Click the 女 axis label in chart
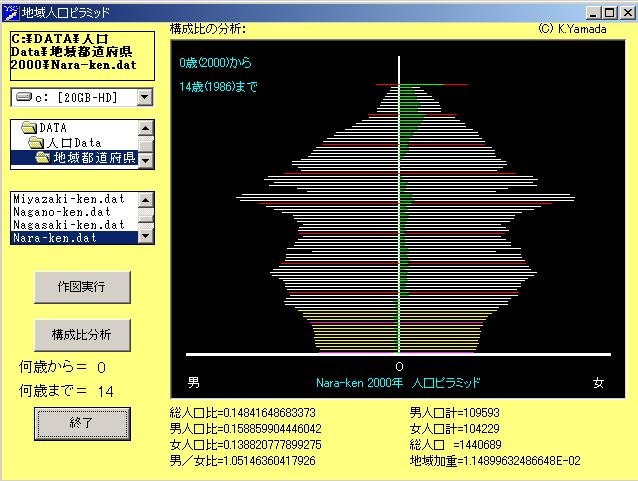 pos(598,383)
